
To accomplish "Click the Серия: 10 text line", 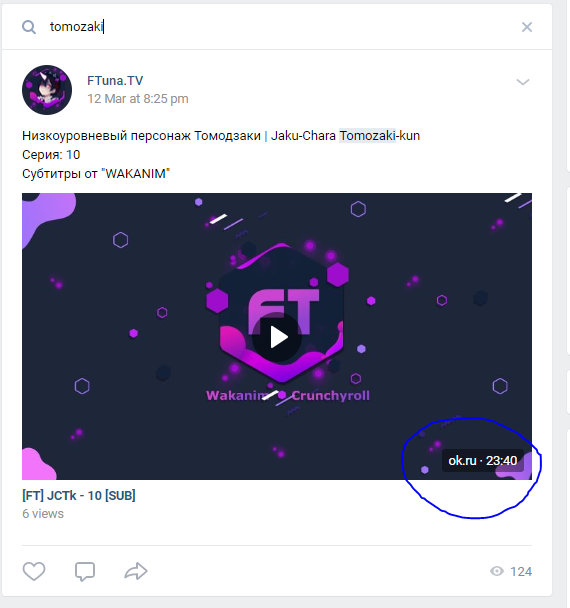I will click(x=51, y=155).
